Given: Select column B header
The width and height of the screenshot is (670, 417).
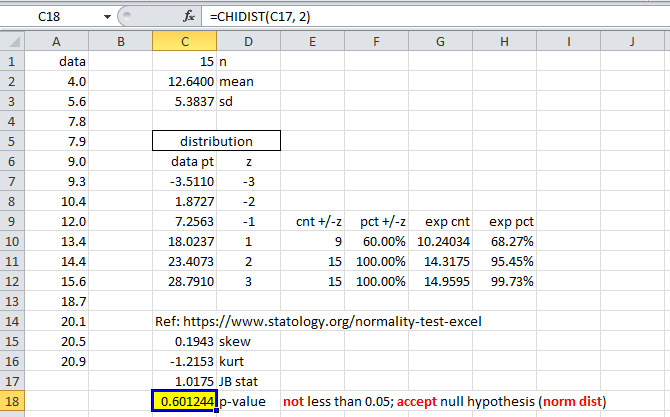Looking at the screenshot, I should point(120,41).
